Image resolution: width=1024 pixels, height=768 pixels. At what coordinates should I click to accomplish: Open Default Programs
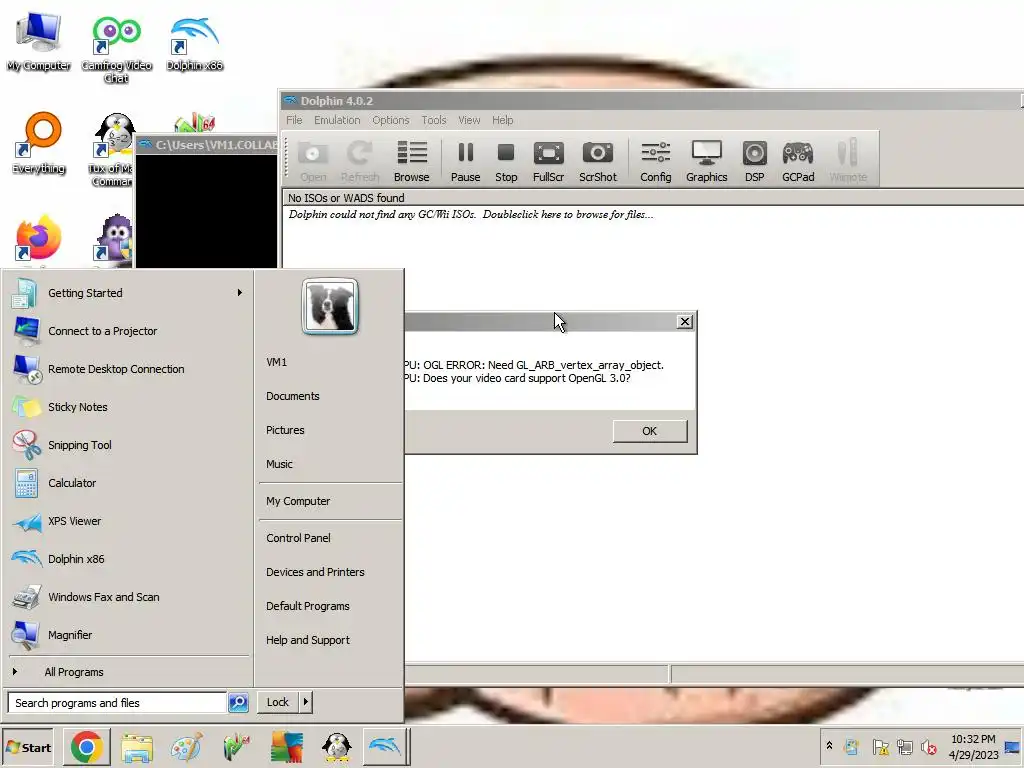(308, 606)
